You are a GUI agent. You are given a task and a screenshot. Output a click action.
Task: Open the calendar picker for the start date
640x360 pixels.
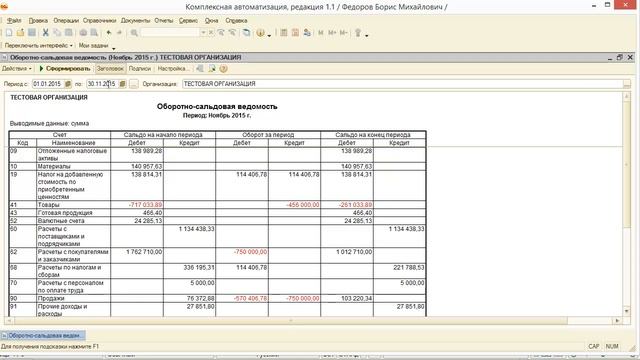(x=68, y=84)
